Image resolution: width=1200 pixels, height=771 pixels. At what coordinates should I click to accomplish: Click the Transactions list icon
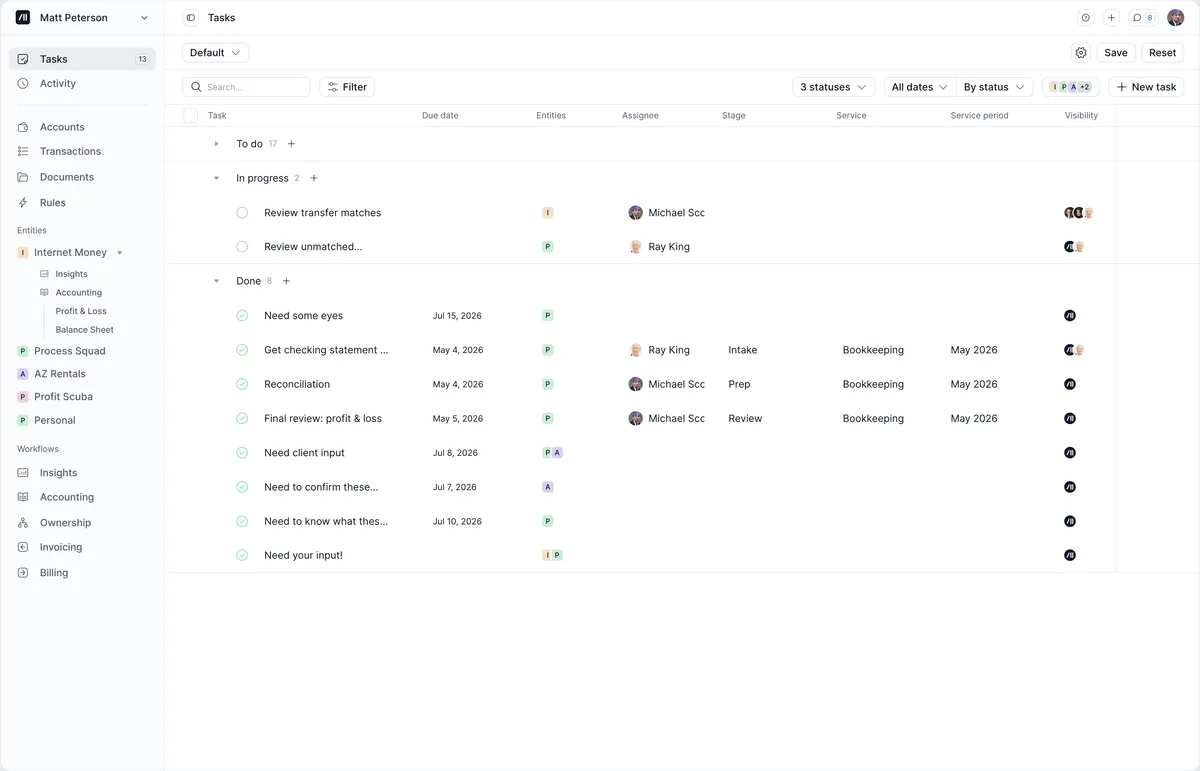23,152
